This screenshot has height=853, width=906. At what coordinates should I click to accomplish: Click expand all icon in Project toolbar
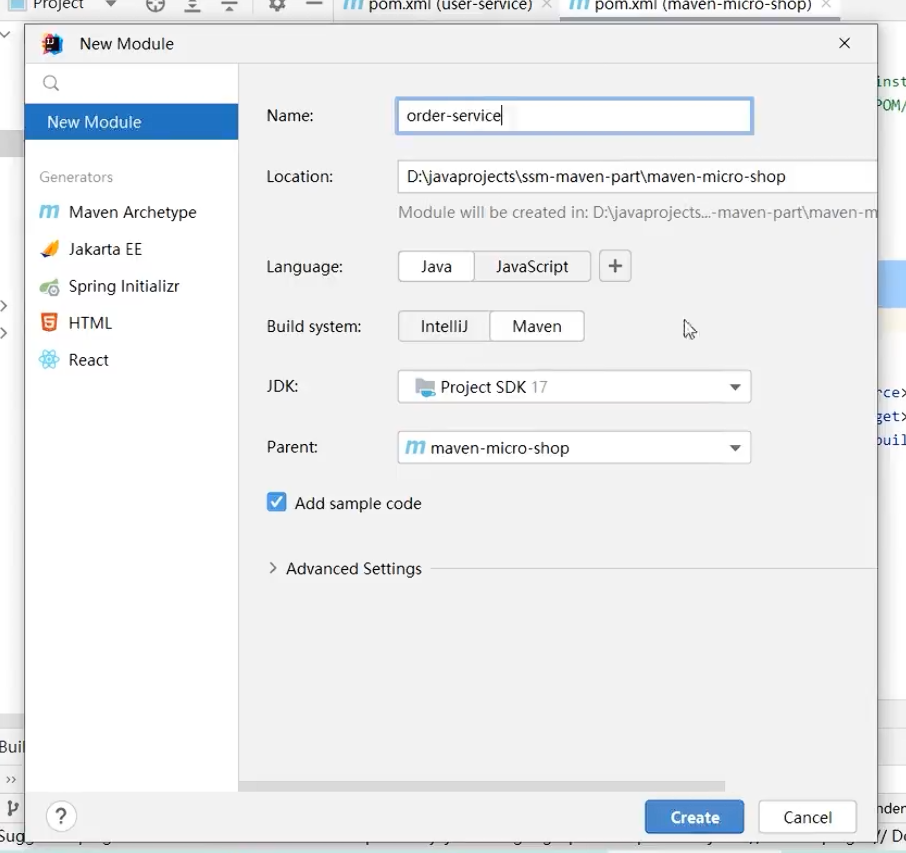pyautogui.click(x=192, y=5)
